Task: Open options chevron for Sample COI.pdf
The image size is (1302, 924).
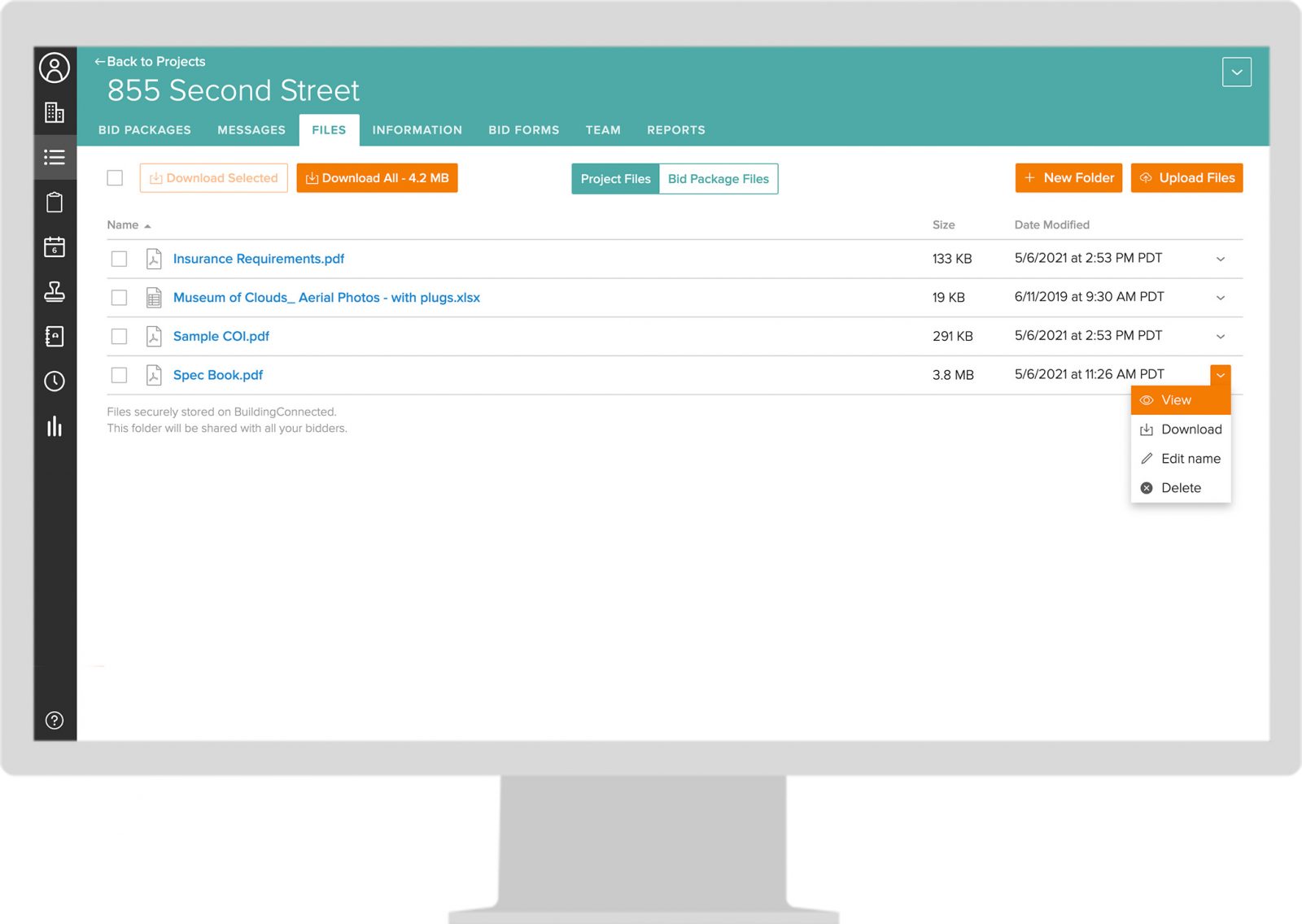Action: tap(1220, 336)
